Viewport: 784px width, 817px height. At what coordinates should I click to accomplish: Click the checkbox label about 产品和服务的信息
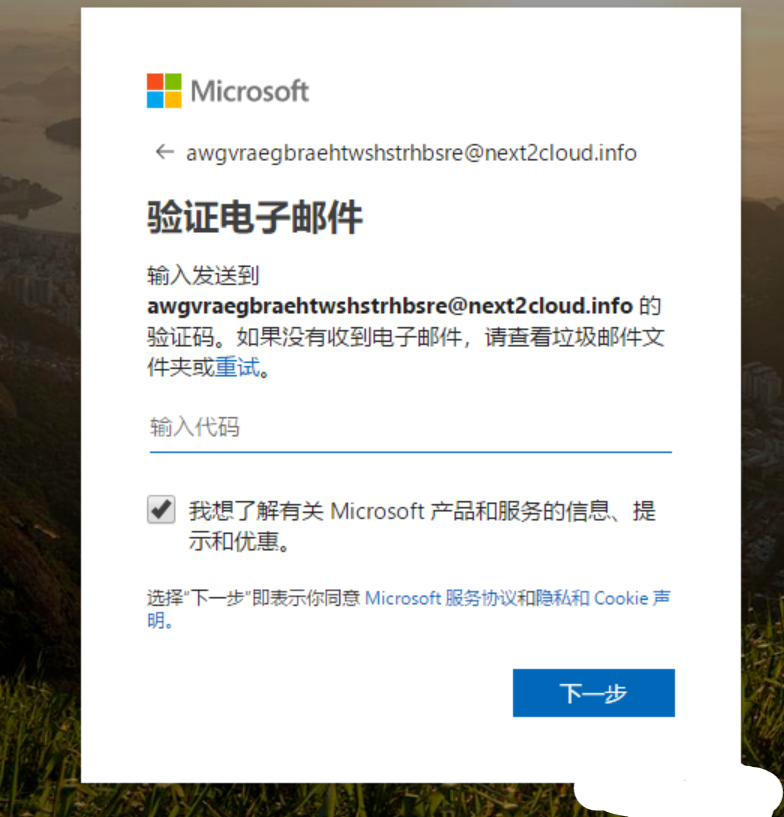pos(422,526)
